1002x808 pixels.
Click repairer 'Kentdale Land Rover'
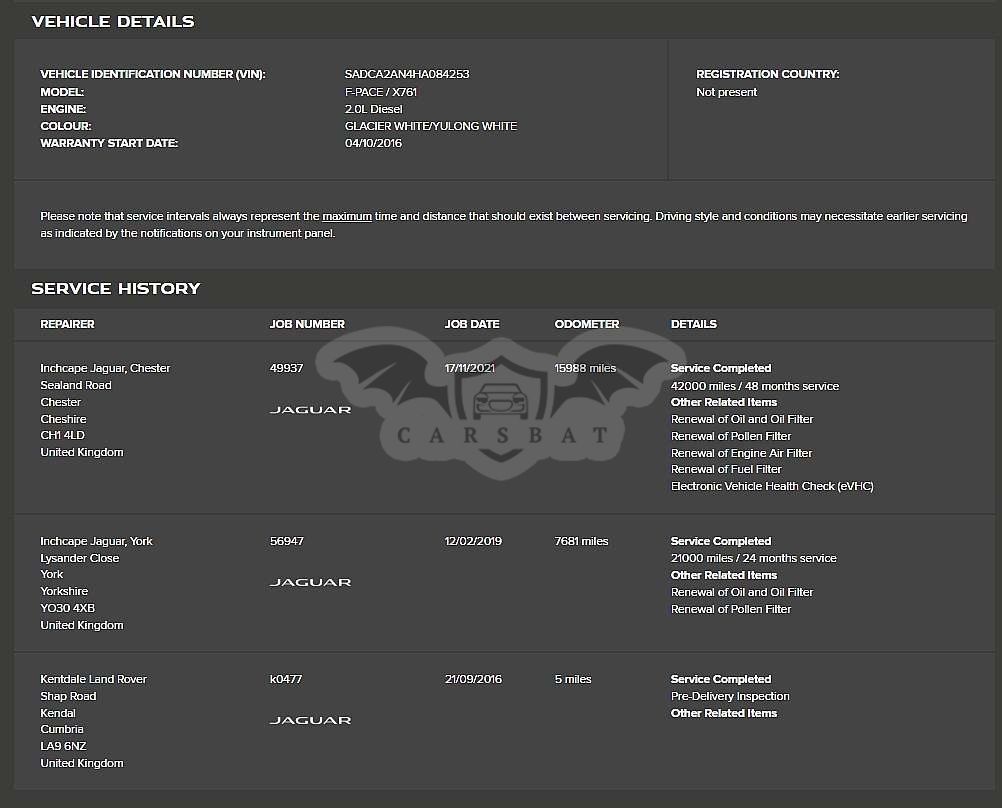pos(93,680)
